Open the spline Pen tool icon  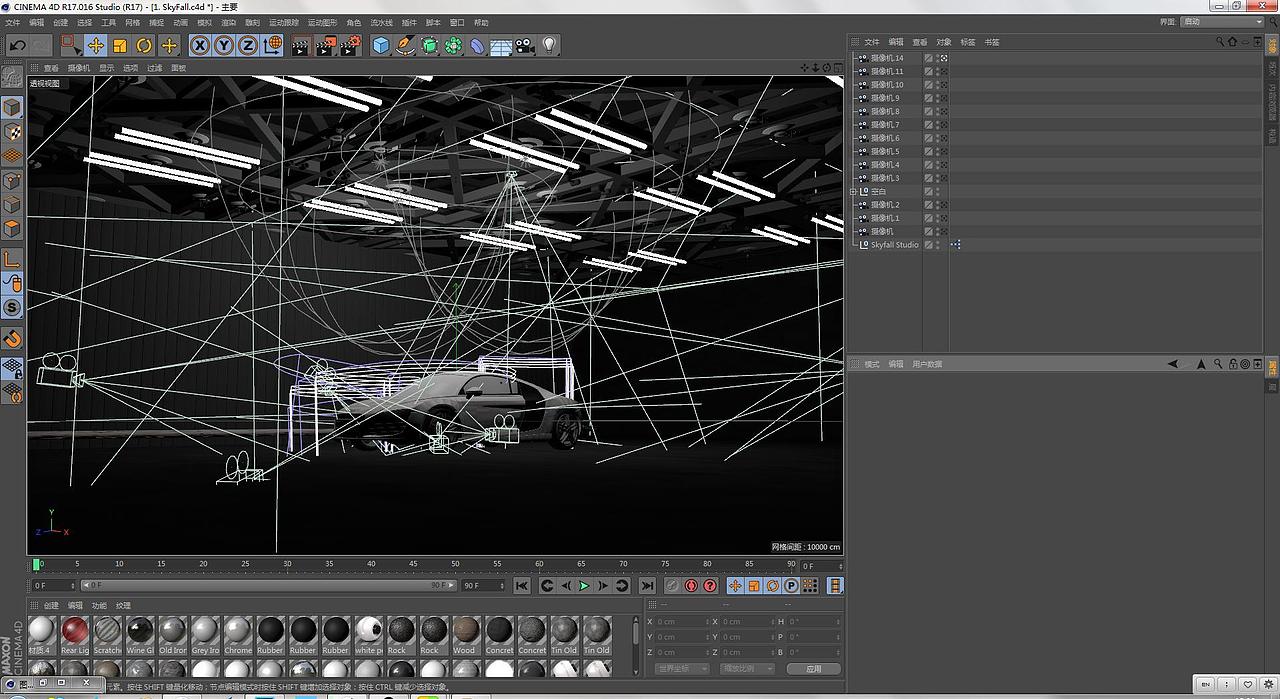405,45
